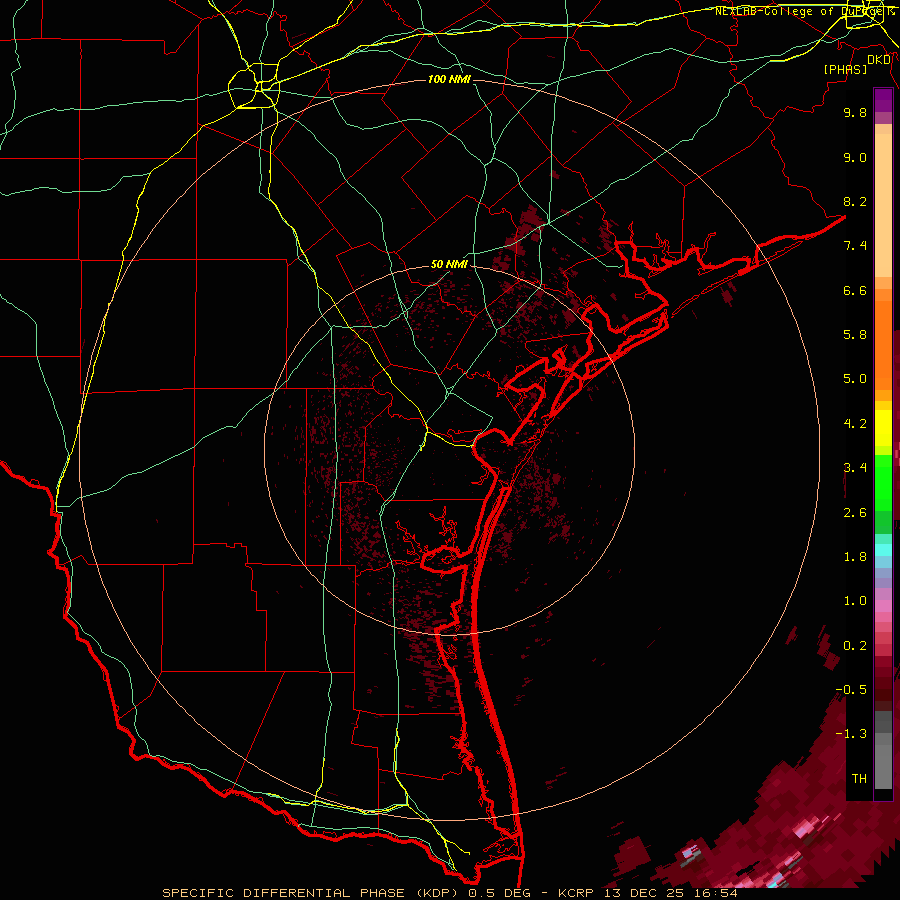Click the gray legend swatch near -1.3

(883, 739)
